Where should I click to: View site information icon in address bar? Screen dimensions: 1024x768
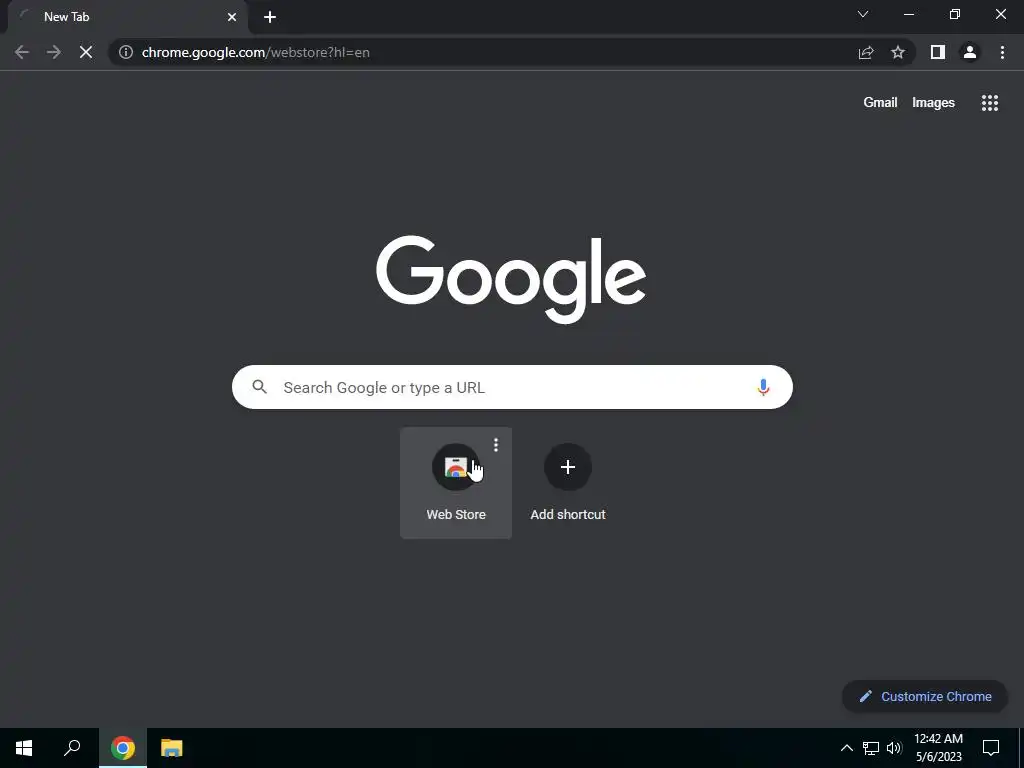(x=126, y=52)
